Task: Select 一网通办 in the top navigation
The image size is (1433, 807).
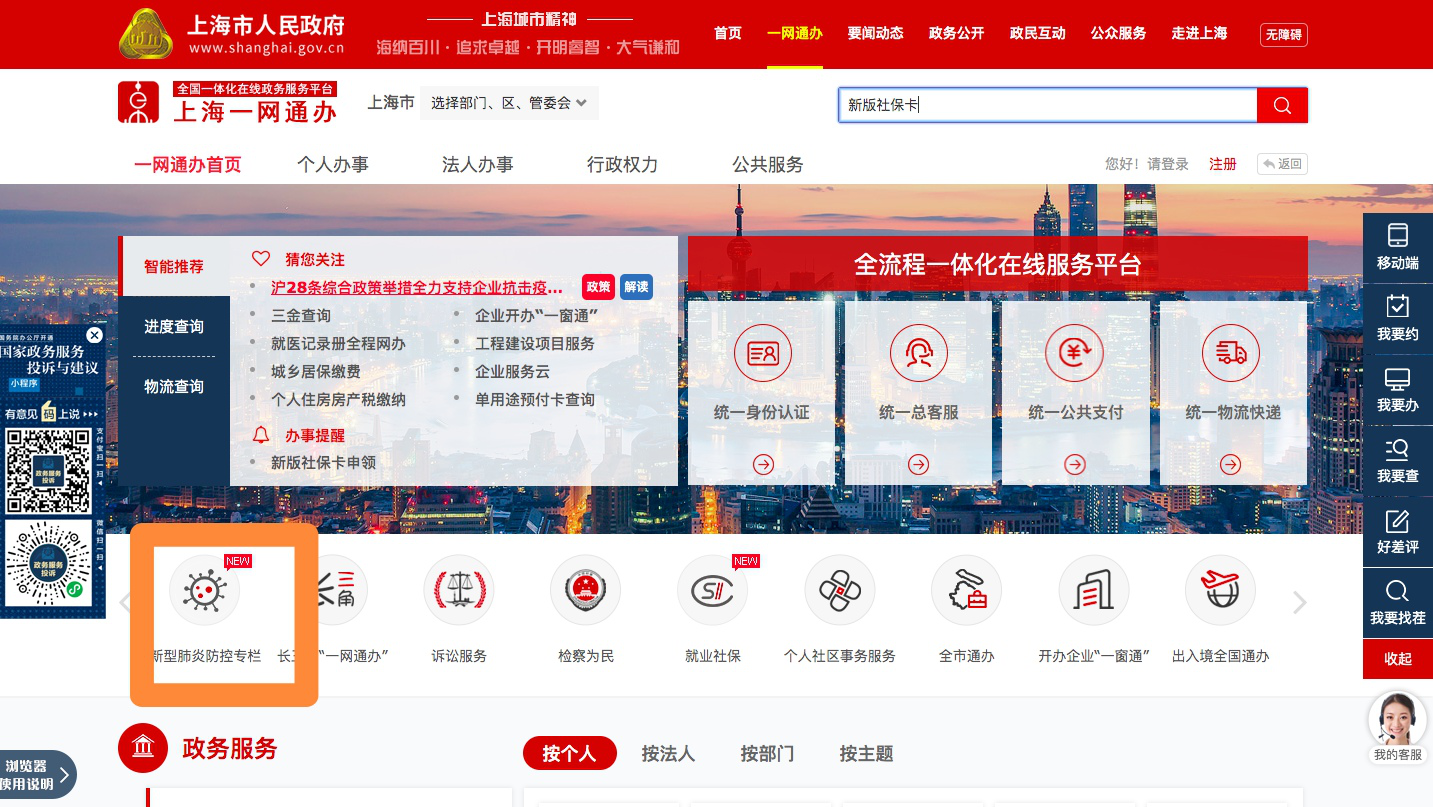Action: pyautogui.click(x=795, y=33)
